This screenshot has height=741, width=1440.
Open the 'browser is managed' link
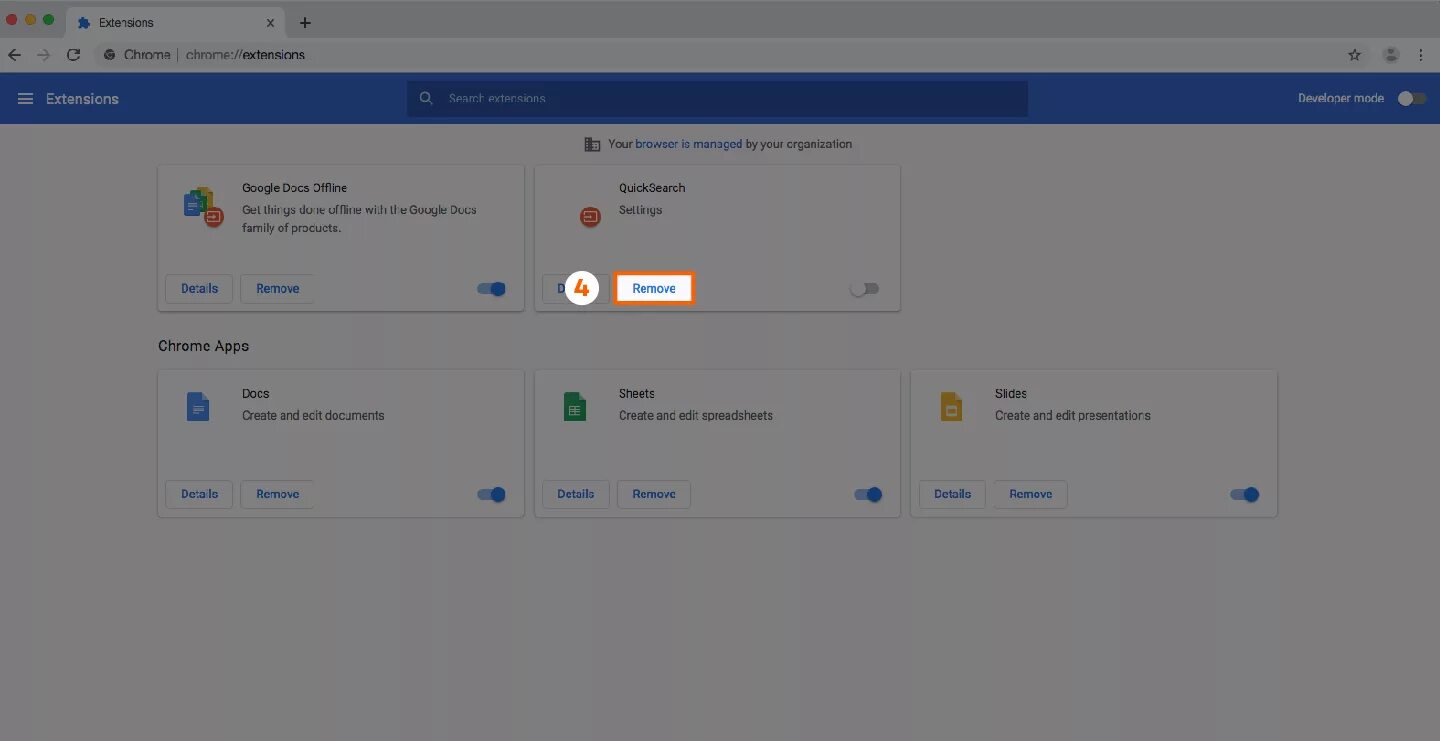pos(688,144)
